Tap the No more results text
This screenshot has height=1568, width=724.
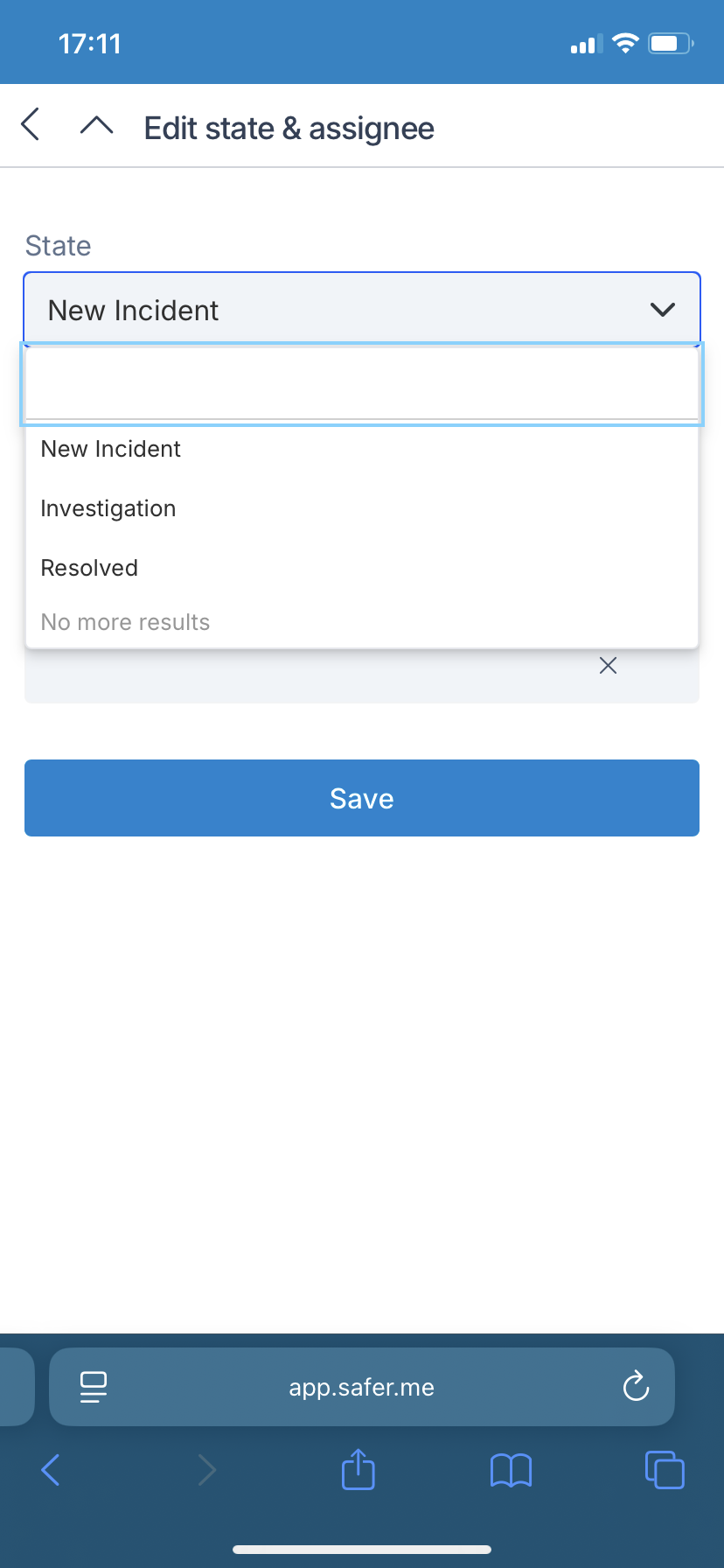click(125, 621)
